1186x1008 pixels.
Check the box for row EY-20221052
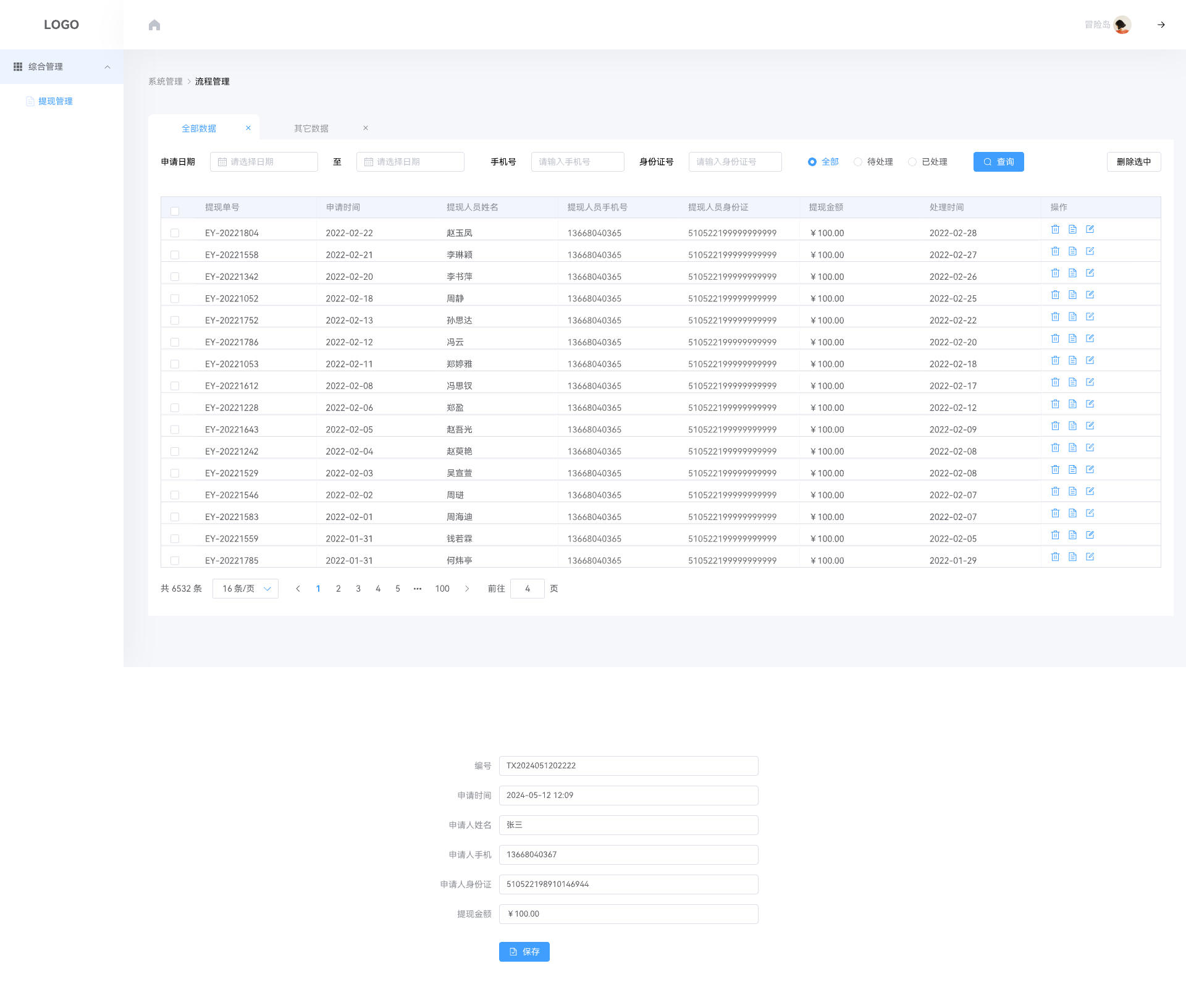coord(175,299)
